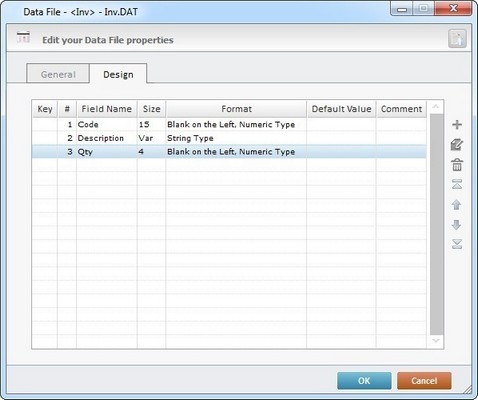
Task: Confirm with the OK button
Action: pyautogui.click(x=364, y=381)
